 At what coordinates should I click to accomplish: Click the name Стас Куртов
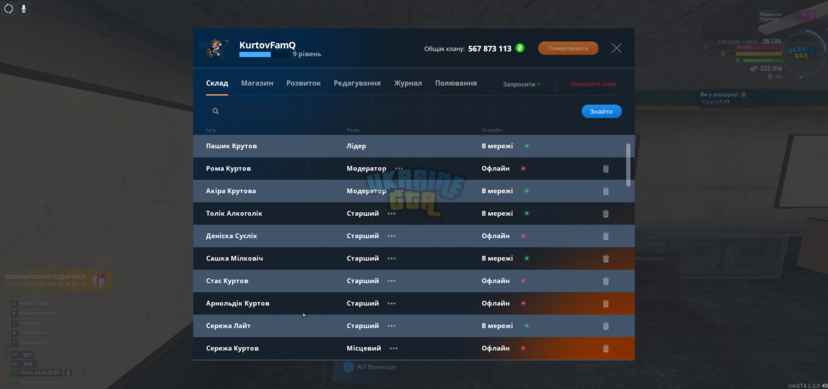click(227, 281)
